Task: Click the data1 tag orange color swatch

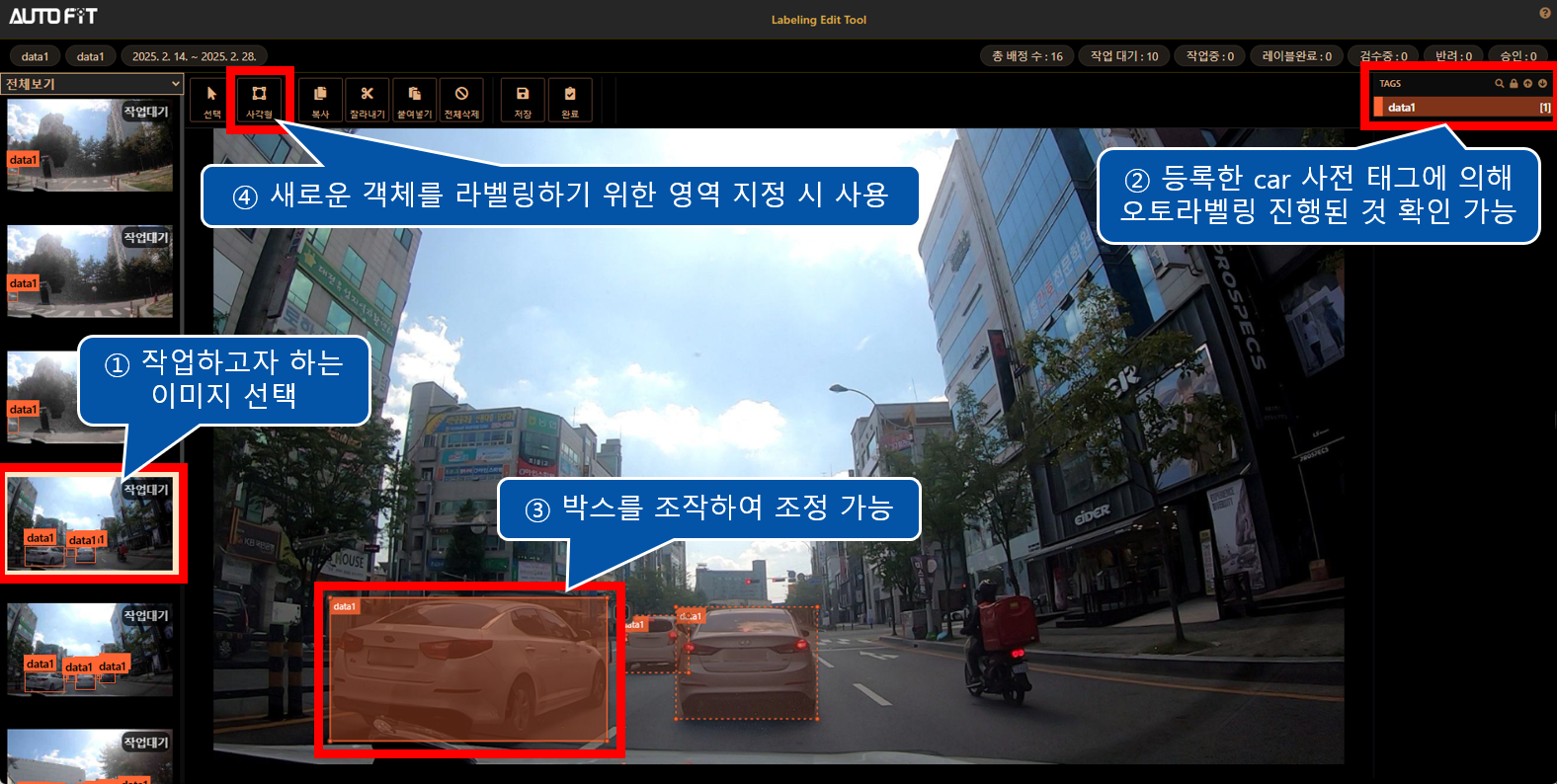Action: [1378, 108]
